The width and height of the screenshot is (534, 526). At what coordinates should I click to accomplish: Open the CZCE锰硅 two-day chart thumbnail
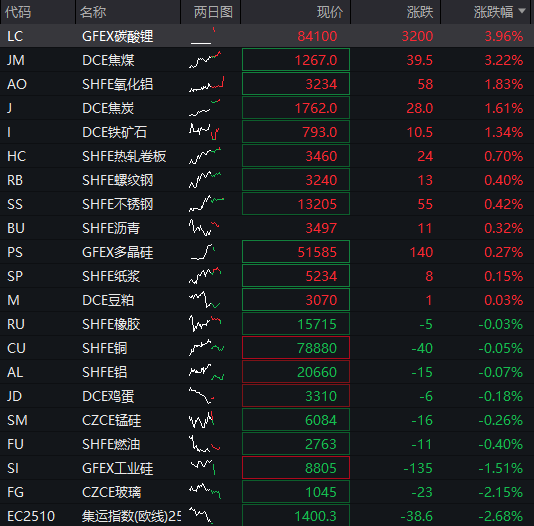201,420
